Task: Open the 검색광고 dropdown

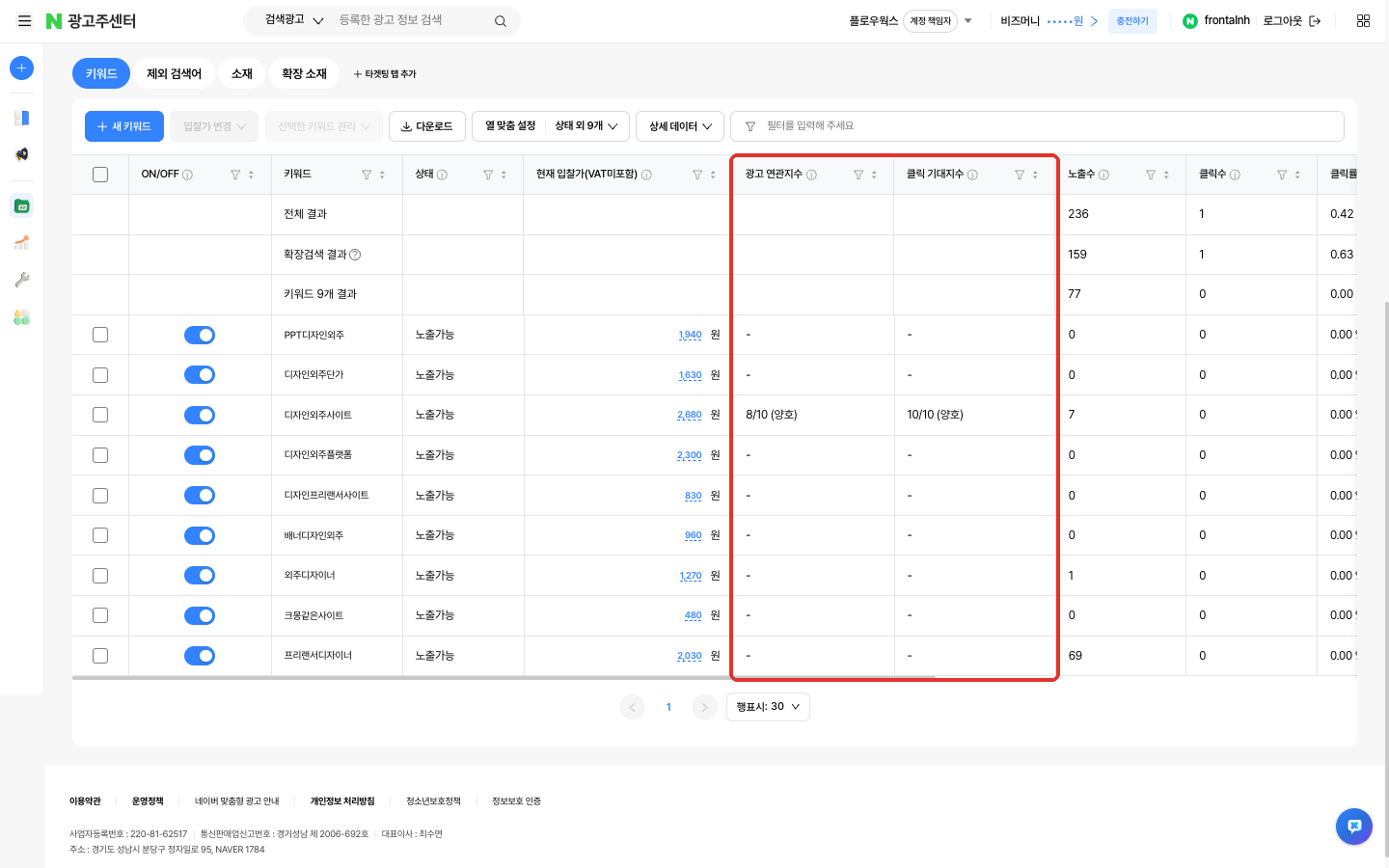Action: tap(294, 20)
